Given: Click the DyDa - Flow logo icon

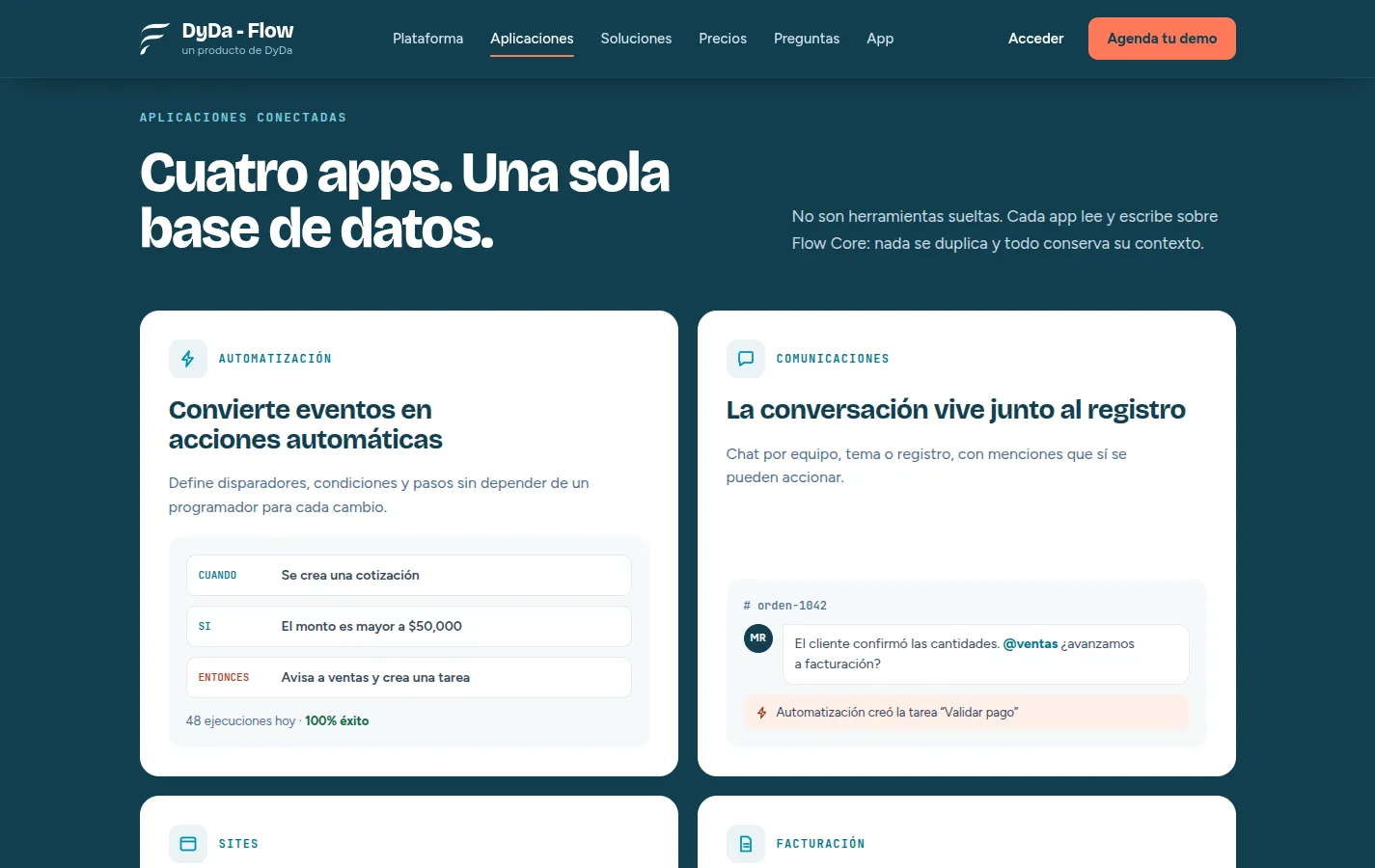Looking at the screenshot, I should [x=154, y=39].
